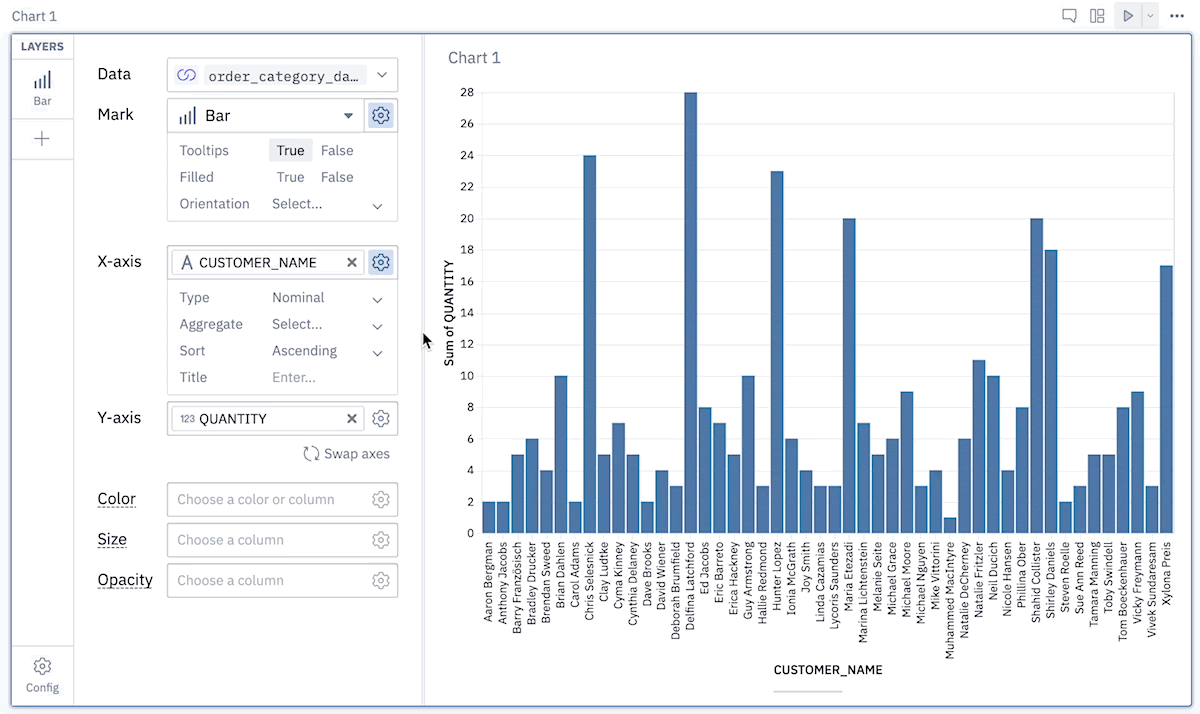Open the Data source dropdown
Image resolution: width=1200 pixels, height=714 pixels.
(283, 75)
